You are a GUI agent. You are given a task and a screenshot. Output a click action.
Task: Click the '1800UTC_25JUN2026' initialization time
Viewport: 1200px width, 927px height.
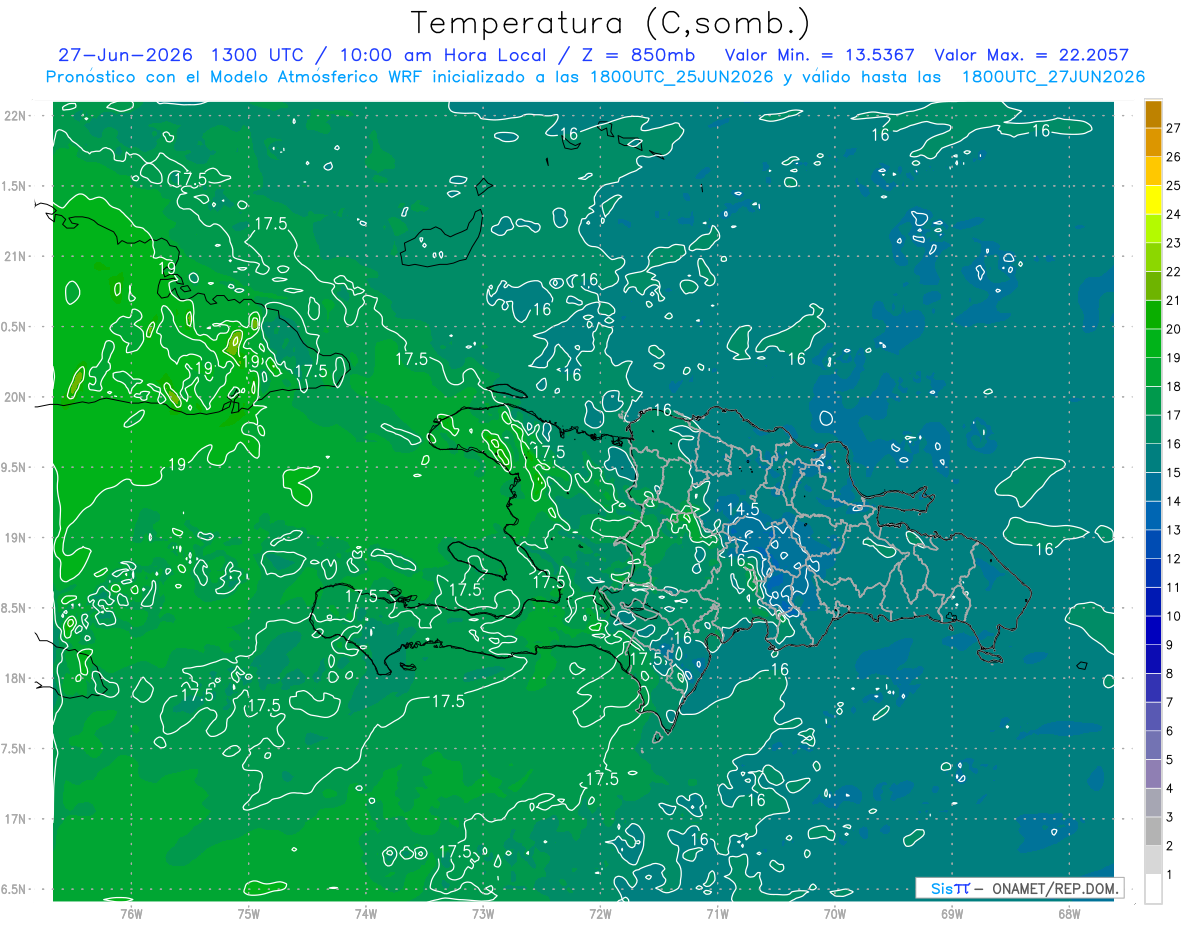pos(681,77)
